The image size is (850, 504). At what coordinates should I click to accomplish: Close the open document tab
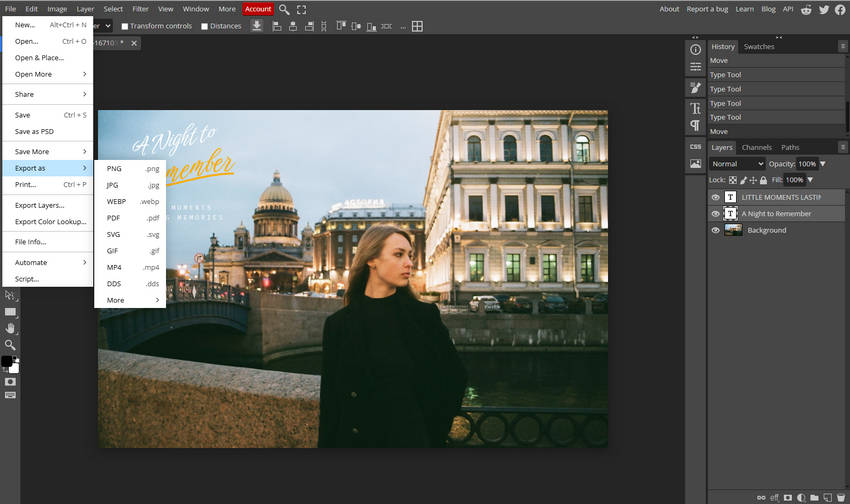pyautogui.click(x=134, y=43)
